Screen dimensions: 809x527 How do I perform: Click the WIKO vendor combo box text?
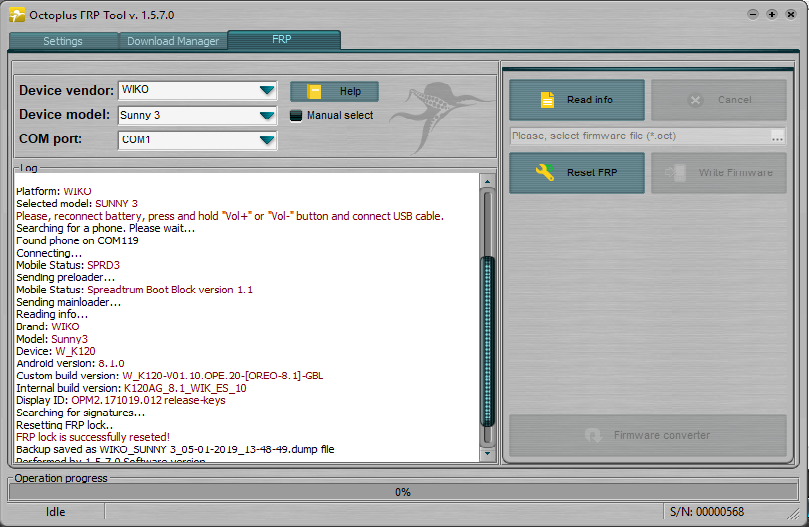pos(135,89)
